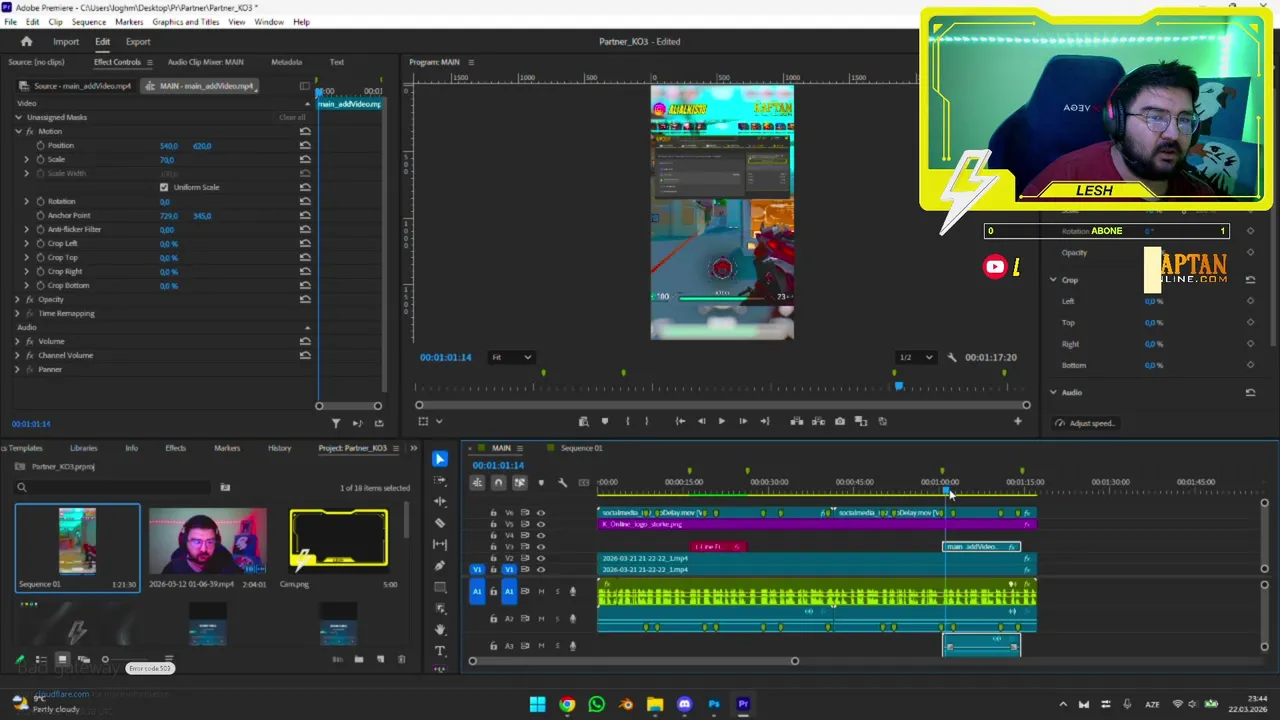Toggle V2 track output eye

pyautogui.click(x=541, y=558)
